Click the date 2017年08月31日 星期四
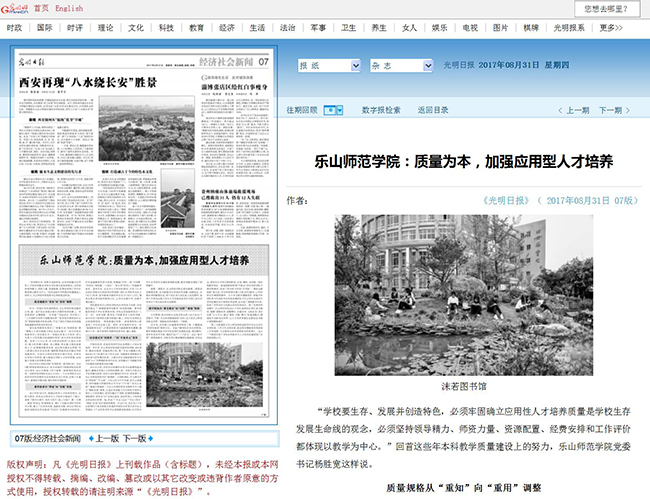This screenshot has width=650, height=499. (x=524, y=65)
